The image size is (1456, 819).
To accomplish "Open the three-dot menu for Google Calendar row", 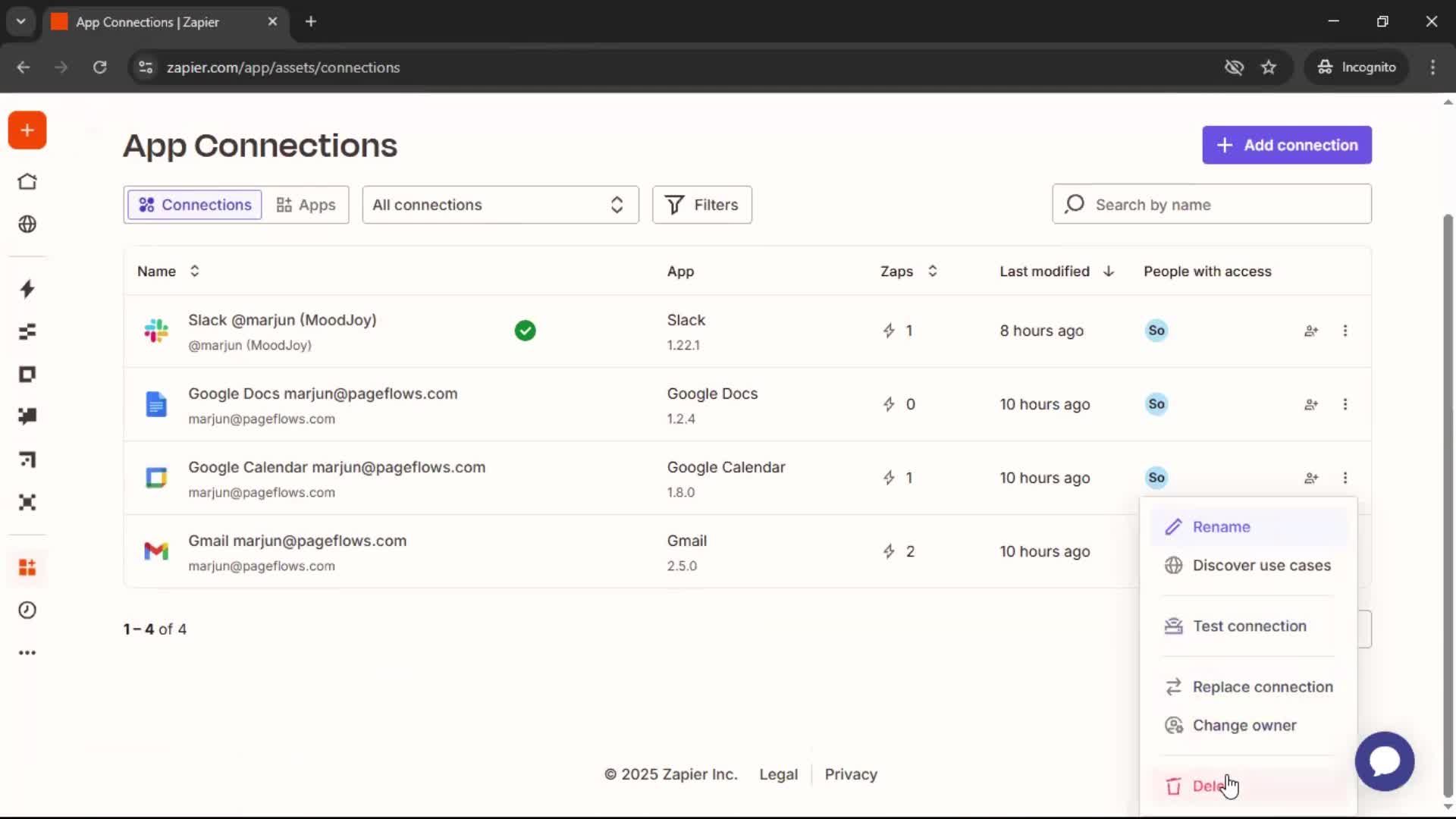I will tap(1345, 478).
